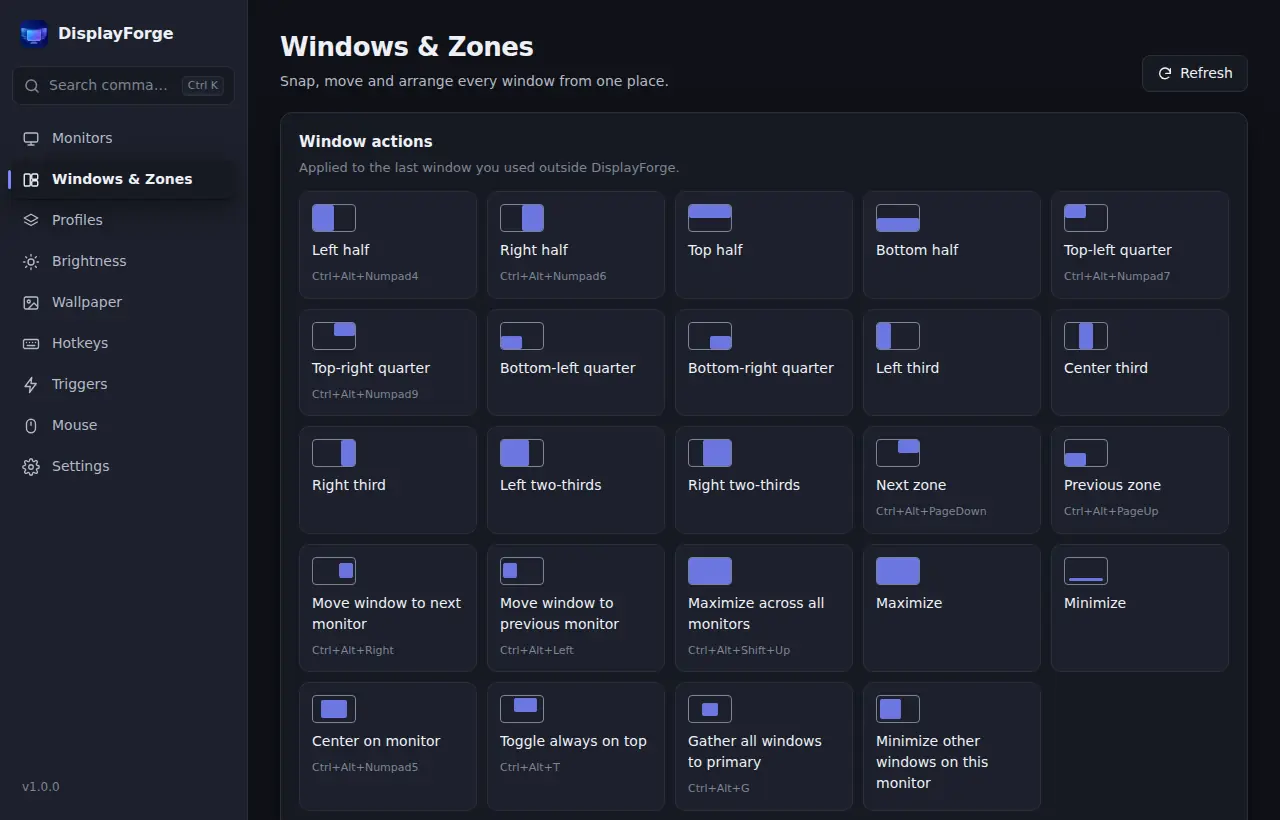
Task: Minimize the last used window
Action: coord(1140,608)
